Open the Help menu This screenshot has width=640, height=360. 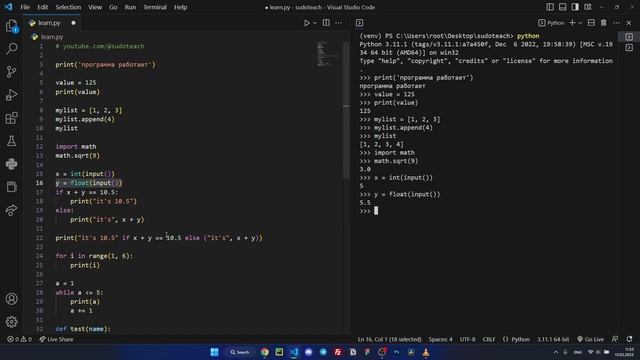pyautogui.click(x=180, y=7)
